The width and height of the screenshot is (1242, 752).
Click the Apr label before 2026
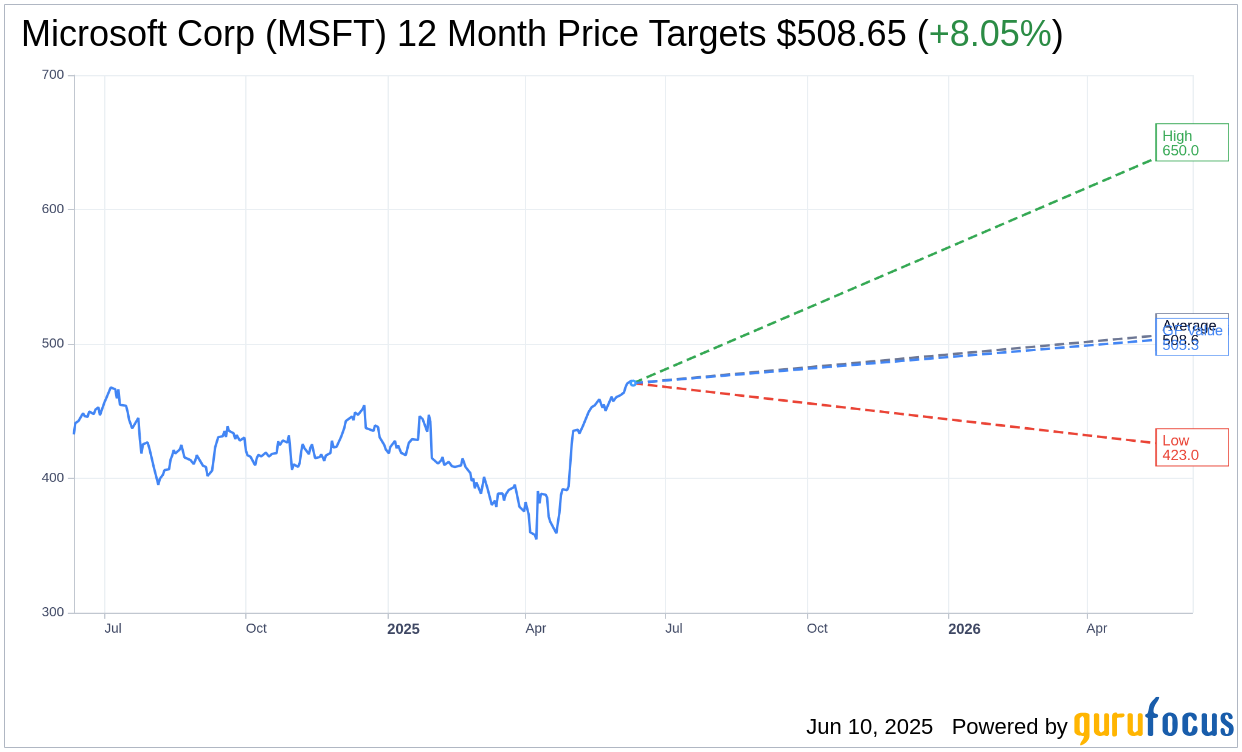[x=536, y=628]
